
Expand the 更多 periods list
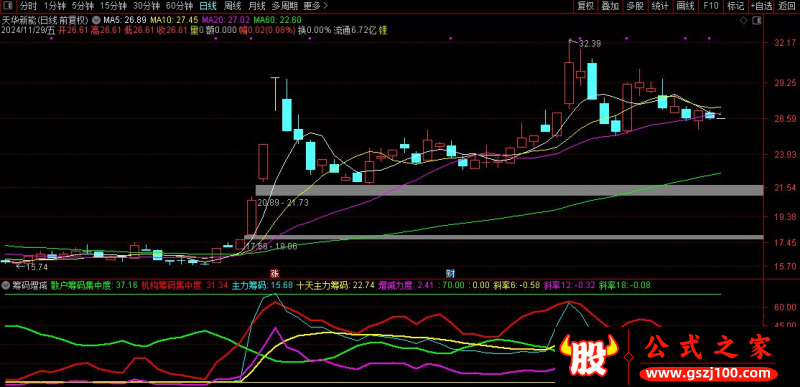pos(314,6)
